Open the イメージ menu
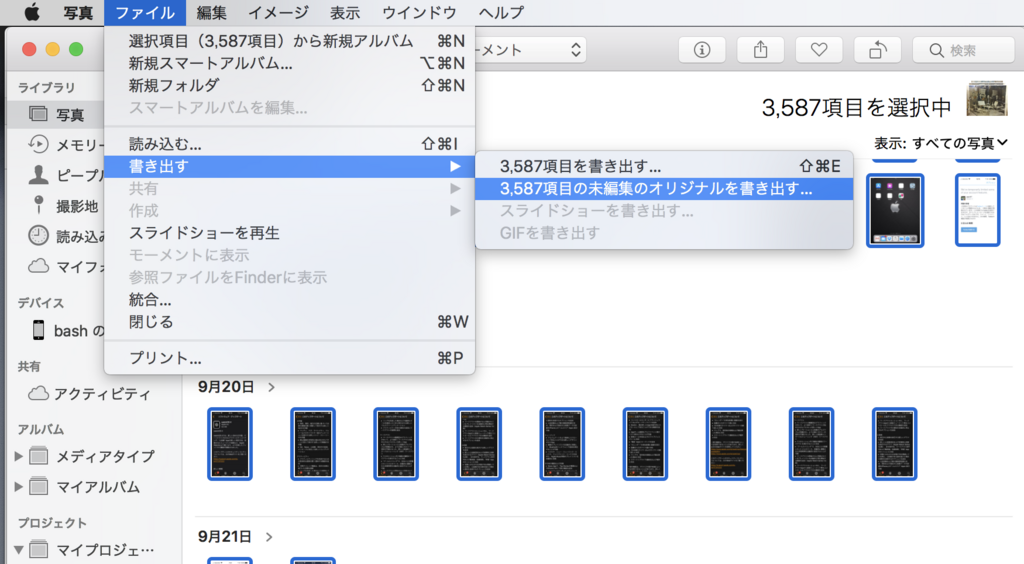1024x564 pixels. (x=278, y=12)
